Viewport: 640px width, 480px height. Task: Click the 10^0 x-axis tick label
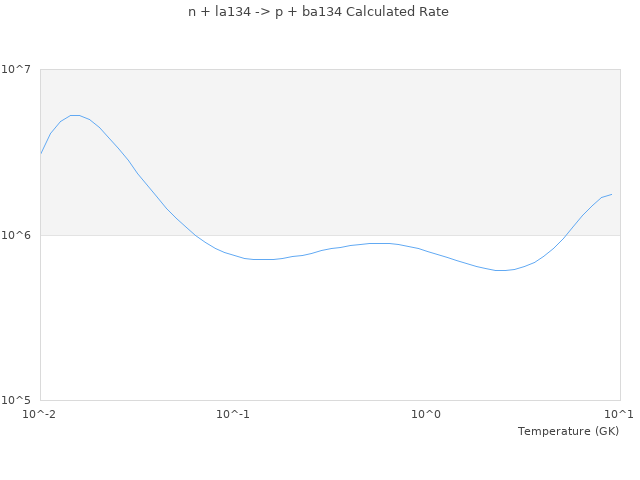[x=427, y=415]
